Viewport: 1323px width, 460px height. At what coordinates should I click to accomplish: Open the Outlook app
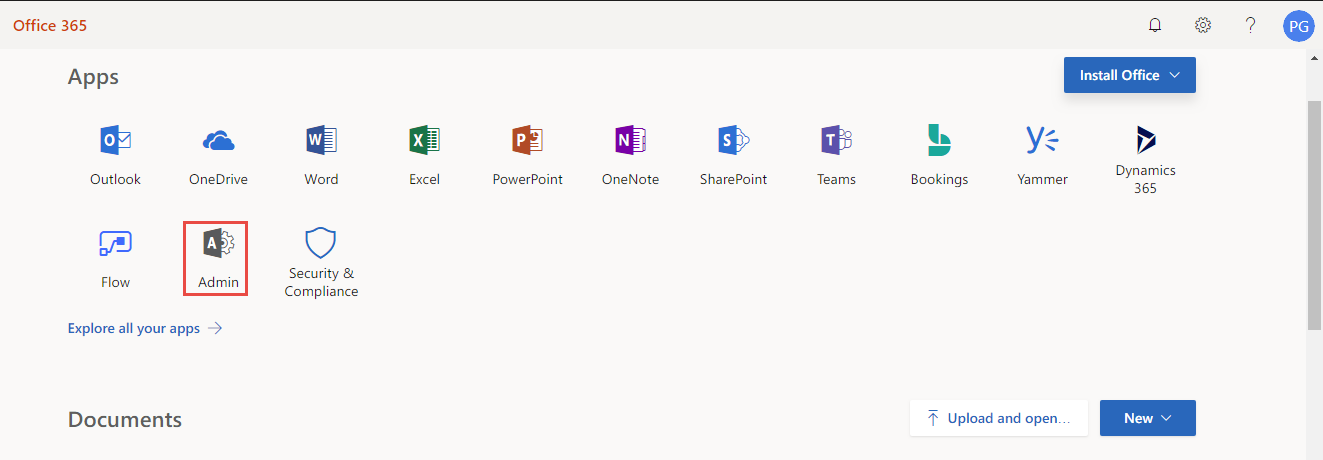(x=115, y=156)
